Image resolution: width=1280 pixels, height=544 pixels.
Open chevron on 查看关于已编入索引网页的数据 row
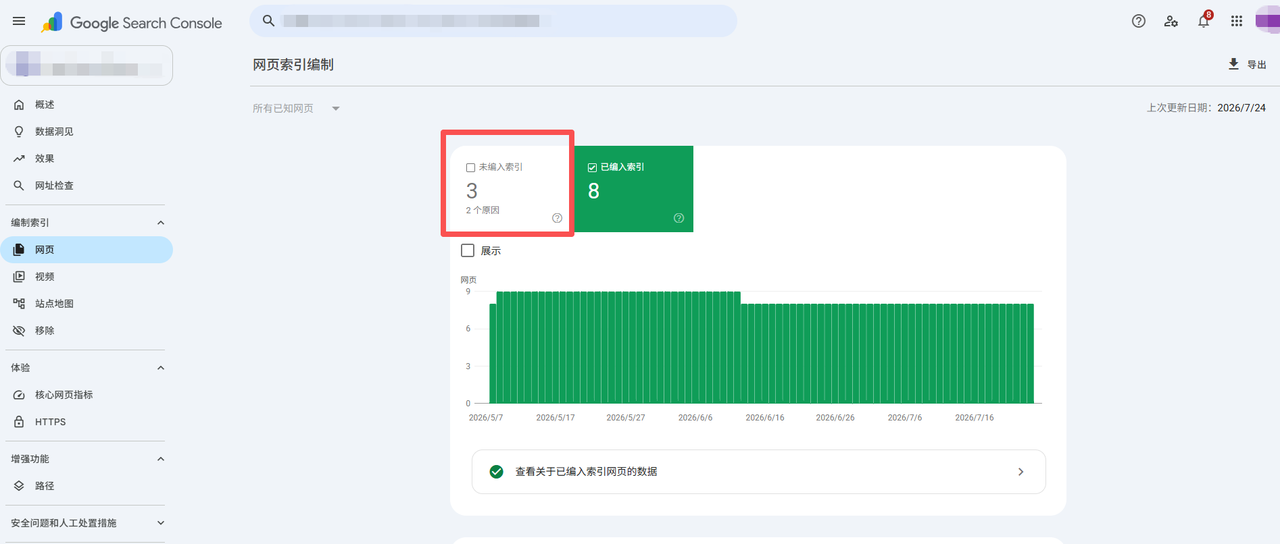tap(1021, 471)
